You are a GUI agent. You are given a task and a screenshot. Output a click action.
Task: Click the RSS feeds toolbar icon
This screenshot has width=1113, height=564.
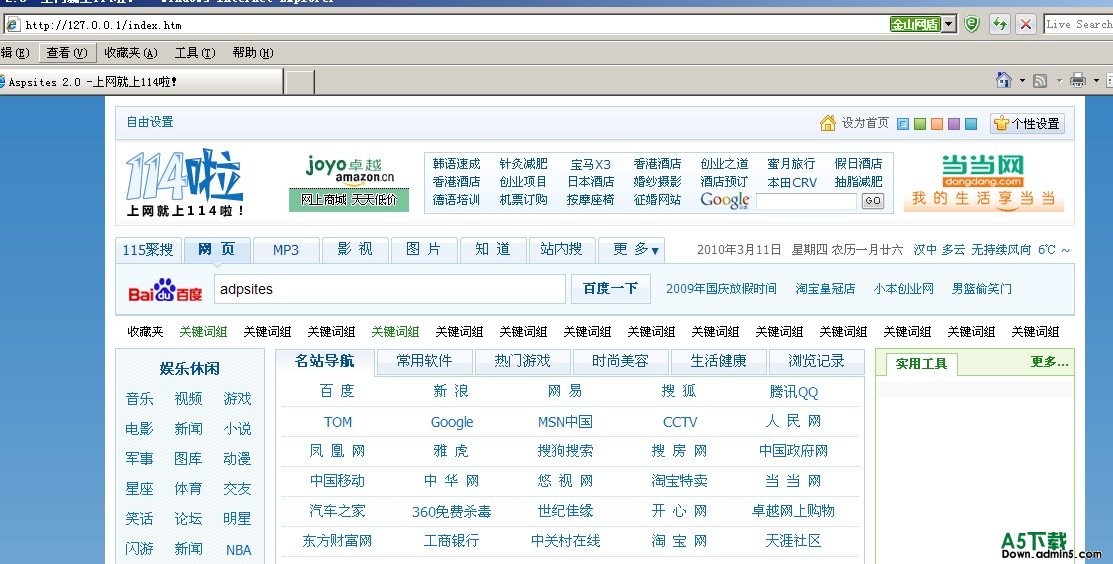tap(1040, 81)
